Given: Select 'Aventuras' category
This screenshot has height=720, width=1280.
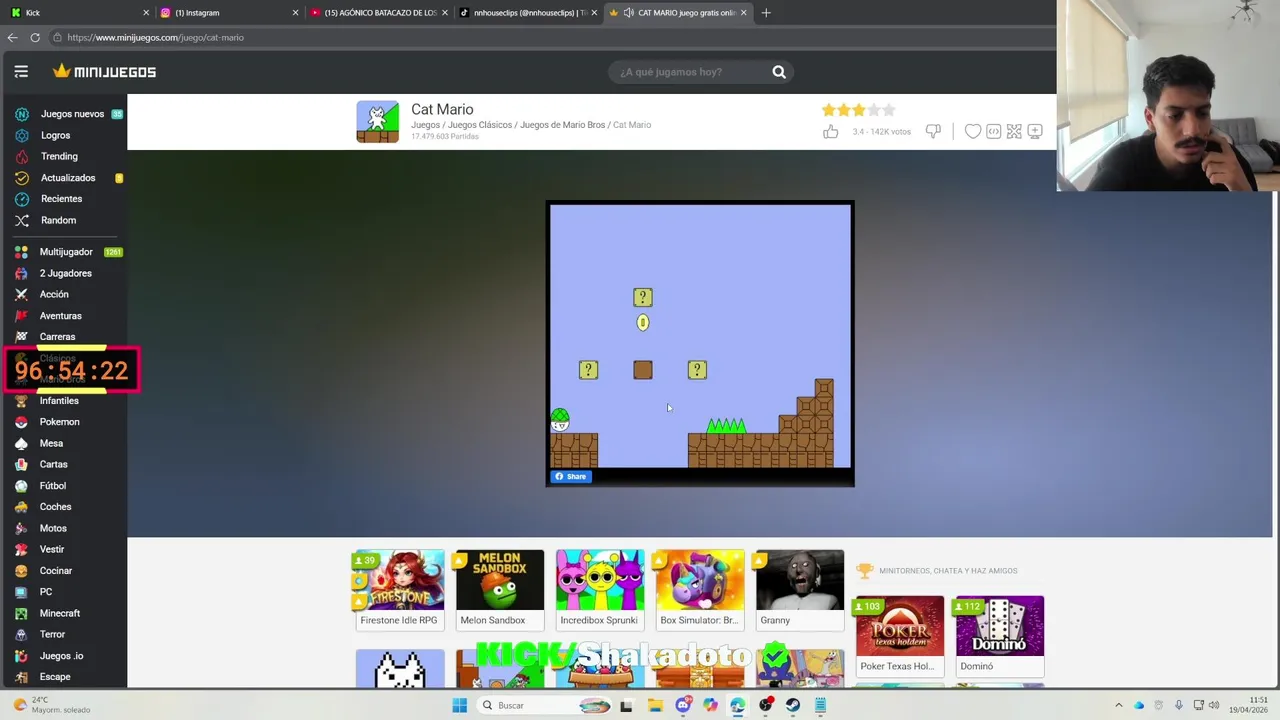Looking at the screenshot, I should click(60, 316).
